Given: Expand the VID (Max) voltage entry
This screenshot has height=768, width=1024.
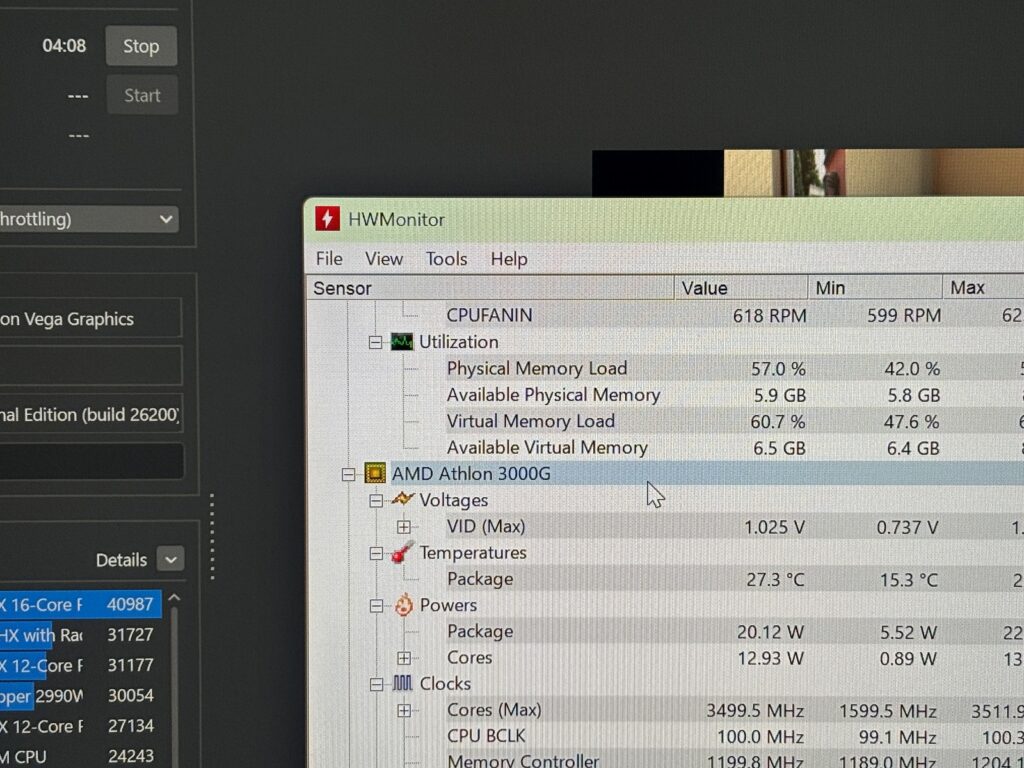Looking at the screenshot, I should tap(403, 527).
